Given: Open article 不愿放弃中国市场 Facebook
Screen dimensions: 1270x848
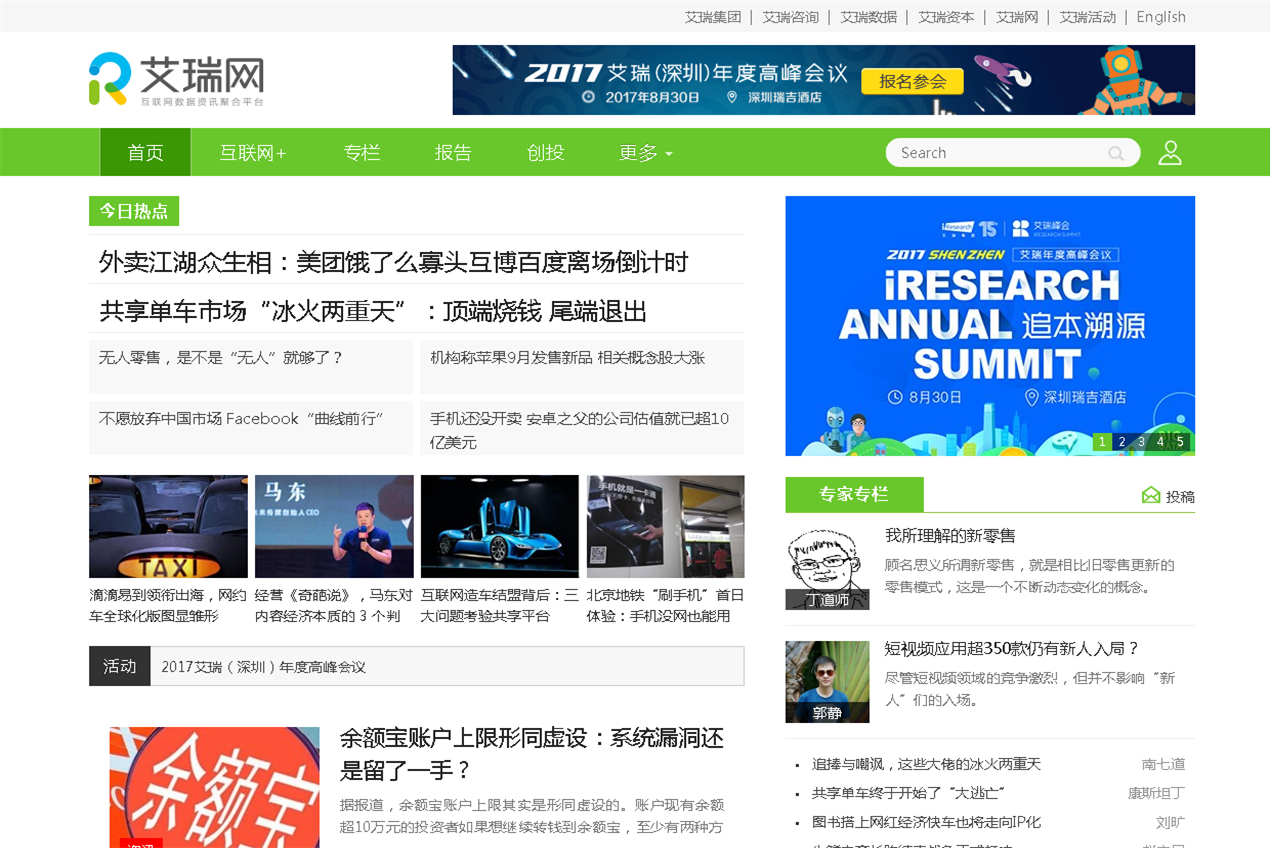Looking at the screenshot, I should coord(241,418).
